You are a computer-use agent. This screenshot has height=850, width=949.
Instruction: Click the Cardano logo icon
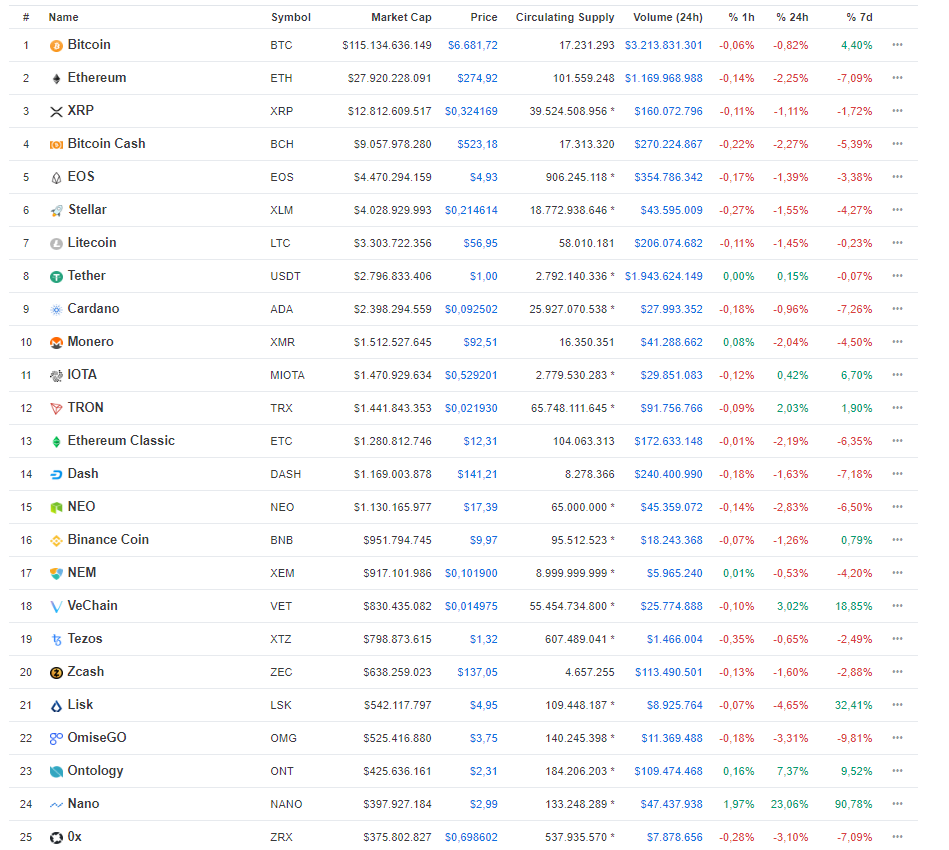pos(56,310)
